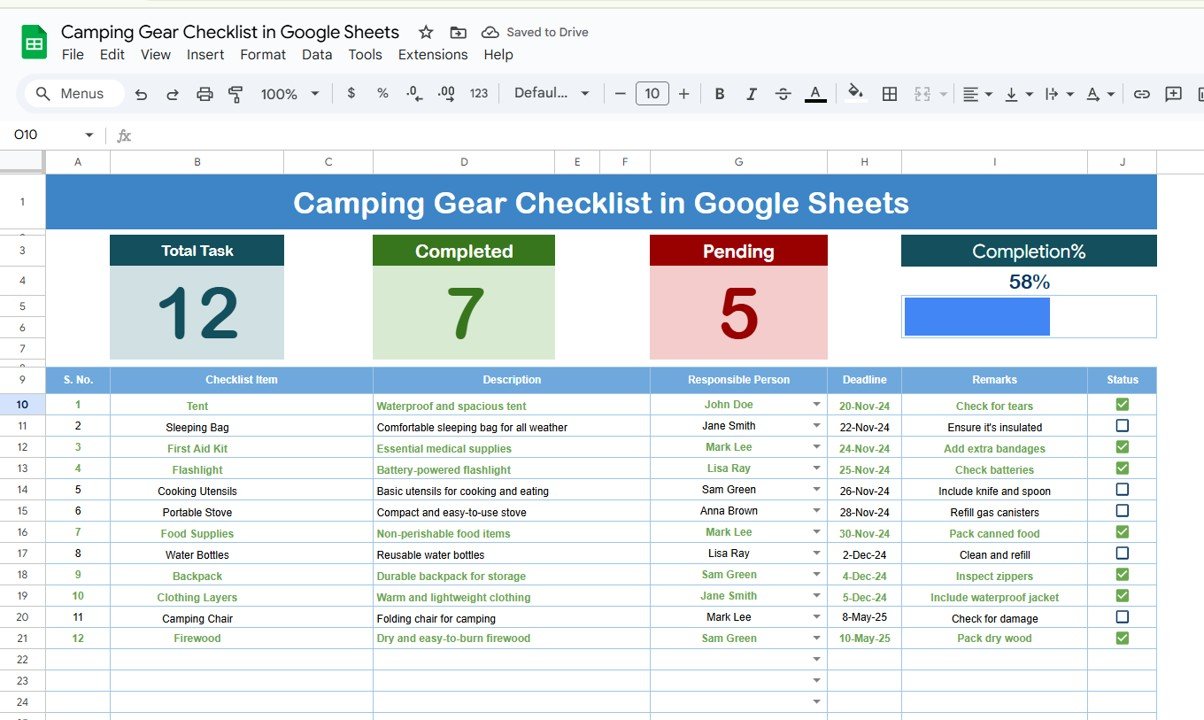1204x720 pixels.
Task: Open John Doe responsible person dropdown
Action: point(816,405)
